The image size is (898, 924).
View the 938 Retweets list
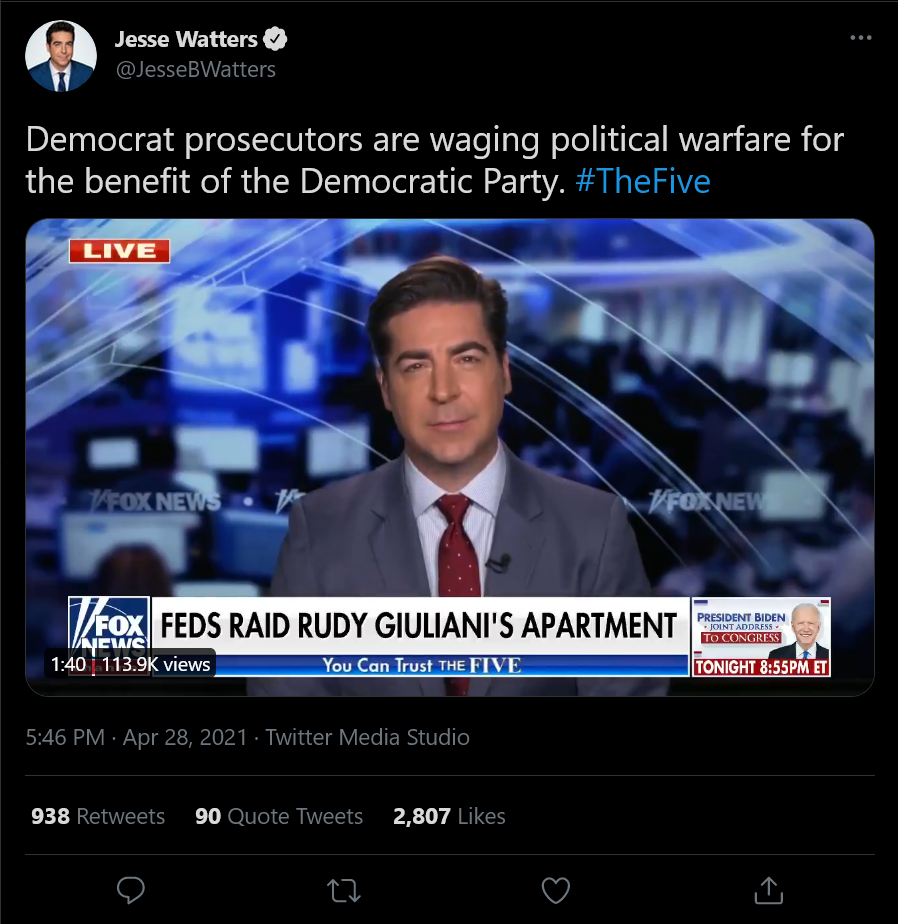tap(98, 816)
